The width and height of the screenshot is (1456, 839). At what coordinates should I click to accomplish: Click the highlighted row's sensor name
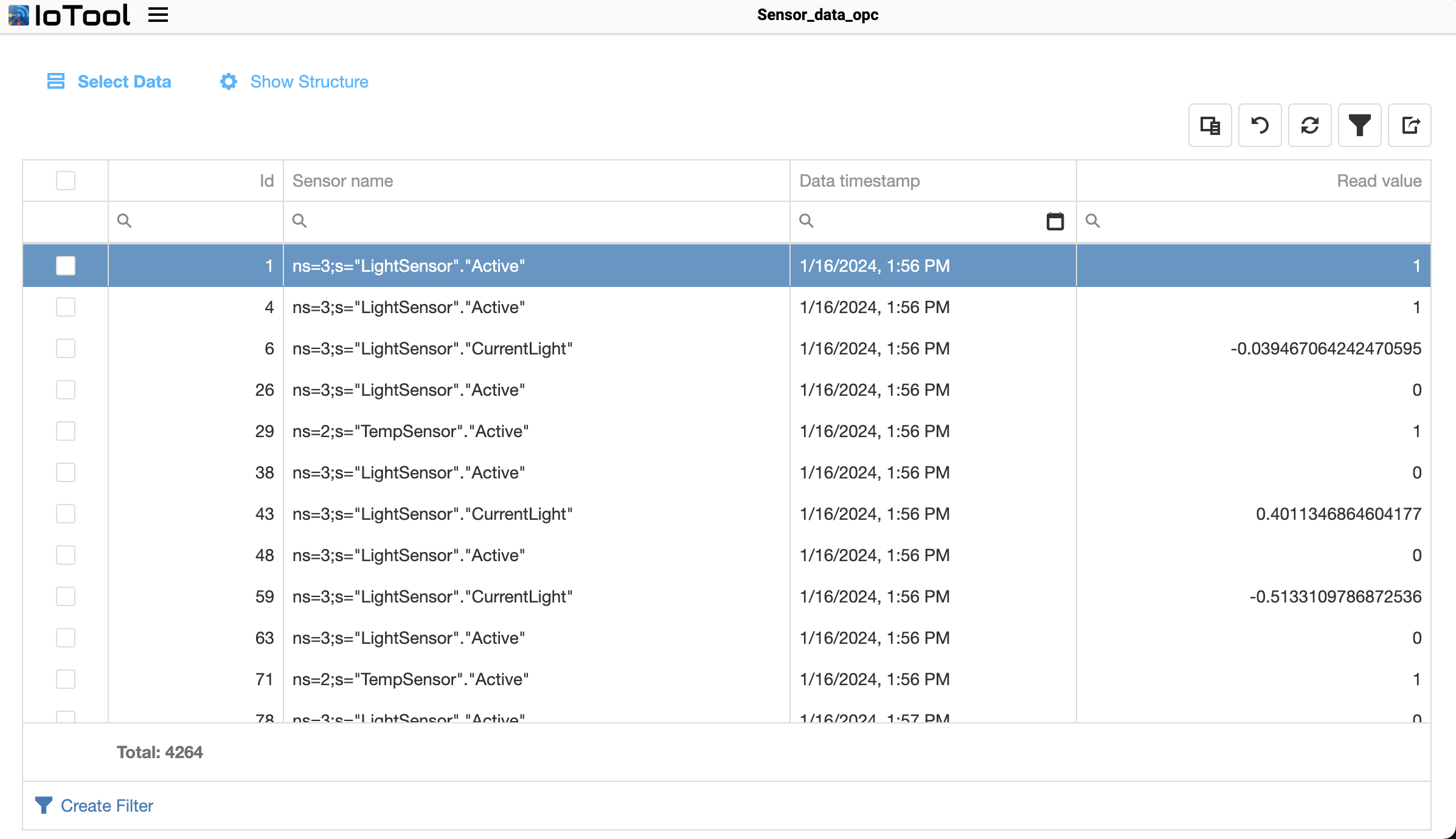coord(409,266)
